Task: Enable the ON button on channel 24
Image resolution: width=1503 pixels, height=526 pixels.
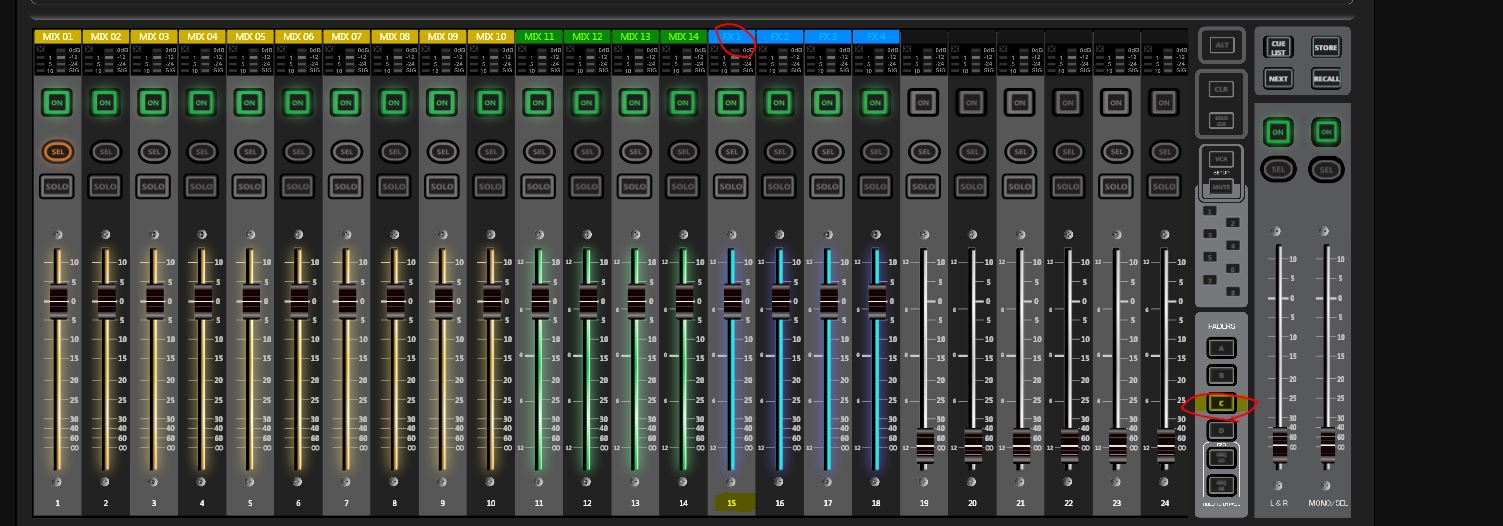Action: [1164, 102]
